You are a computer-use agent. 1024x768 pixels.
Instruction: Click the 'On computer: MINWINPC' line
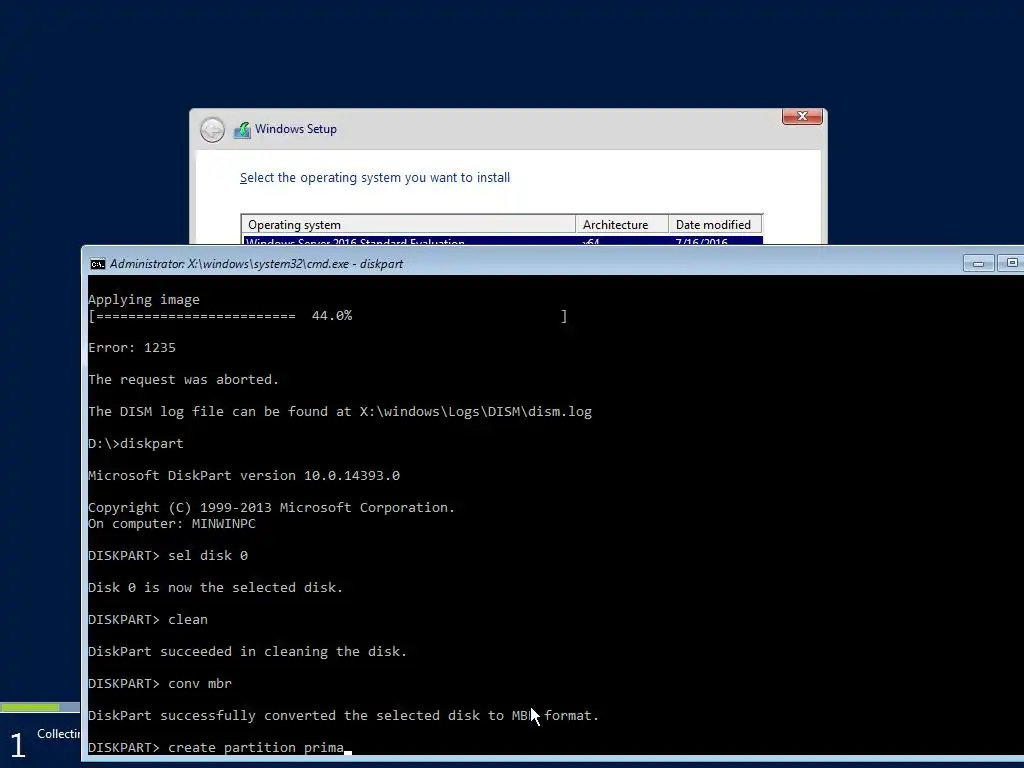[172, 524]
